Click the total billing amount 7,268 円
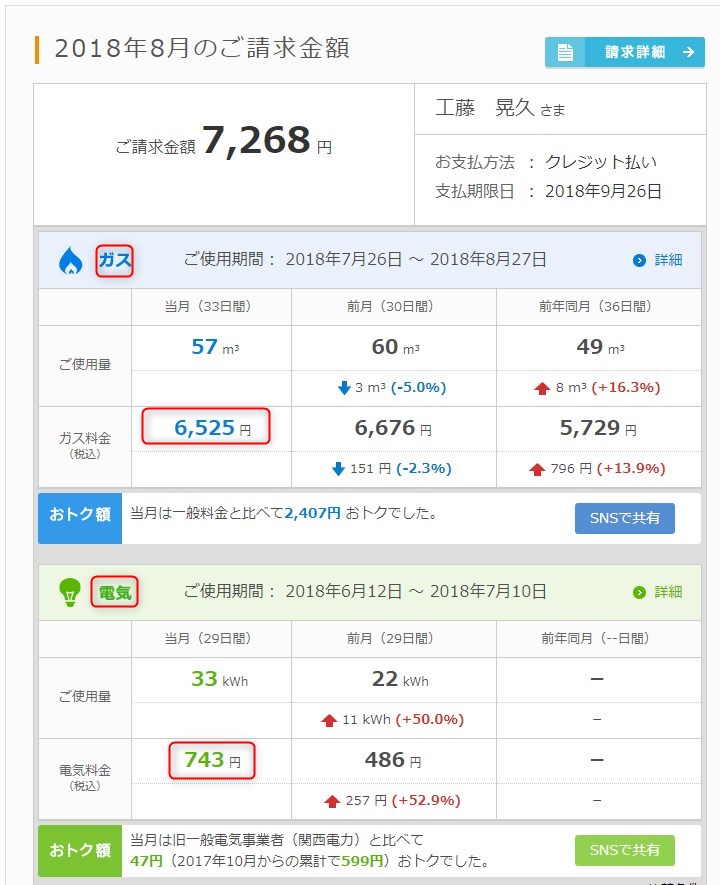This screenshot has height=885, width=720. coord(266,142)
